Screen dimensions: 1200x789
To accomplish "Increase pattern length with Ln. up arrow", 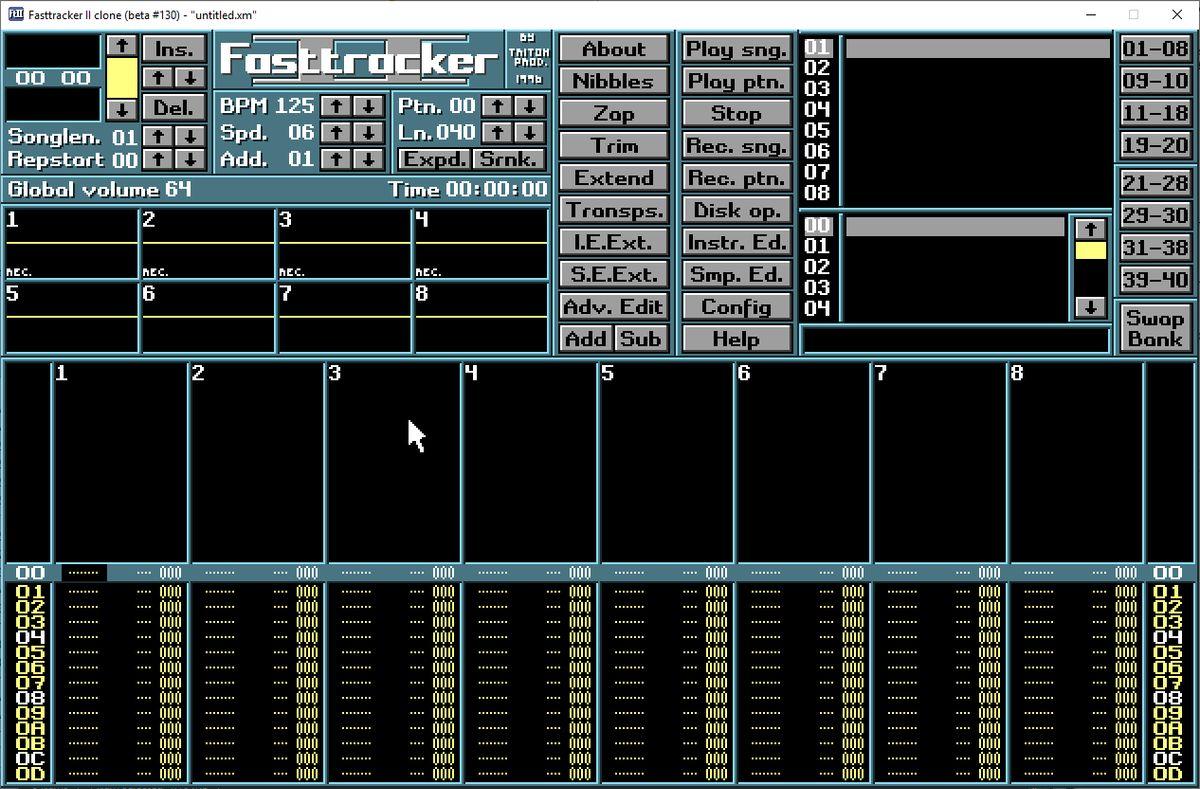I will tap(499, 132).
